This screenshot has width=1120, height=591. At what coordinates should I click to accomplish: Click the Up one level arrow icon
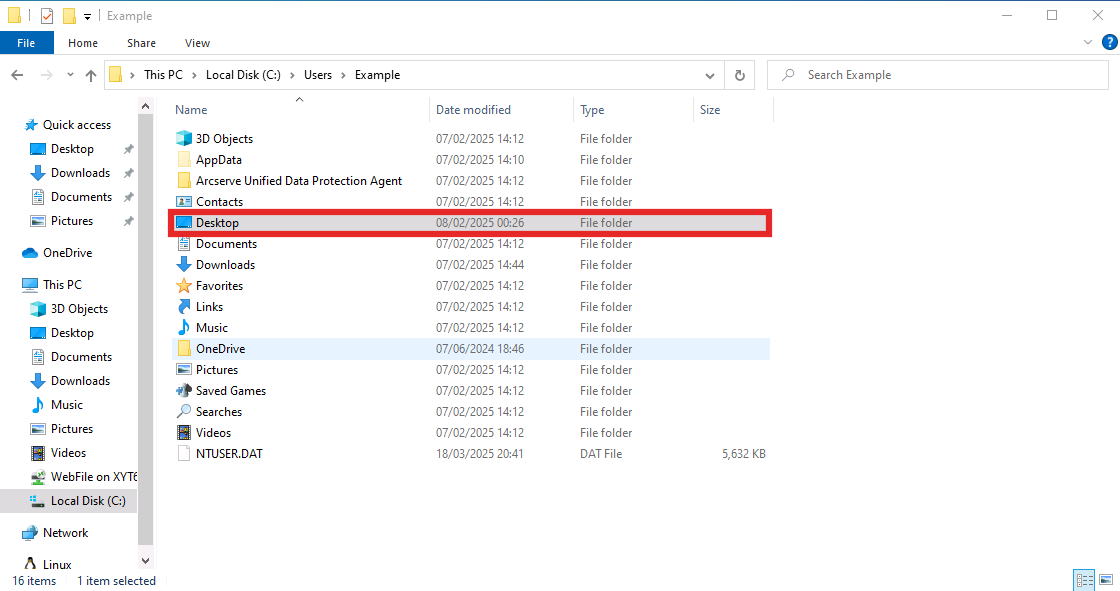coord(91,75)
